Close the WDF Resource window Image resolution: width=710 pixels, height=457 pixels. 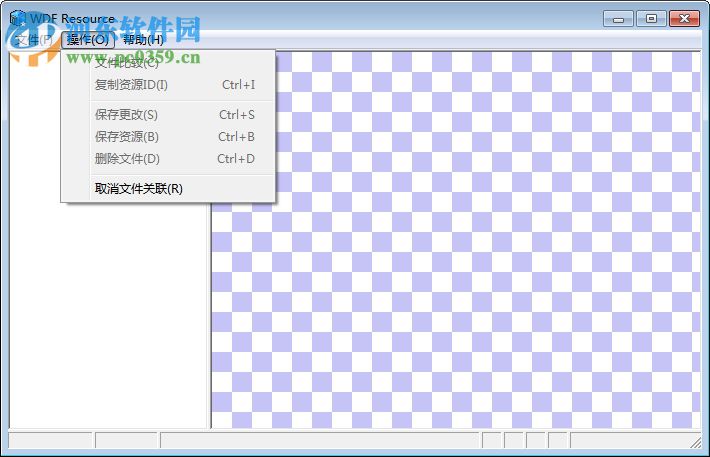[684, 19]
